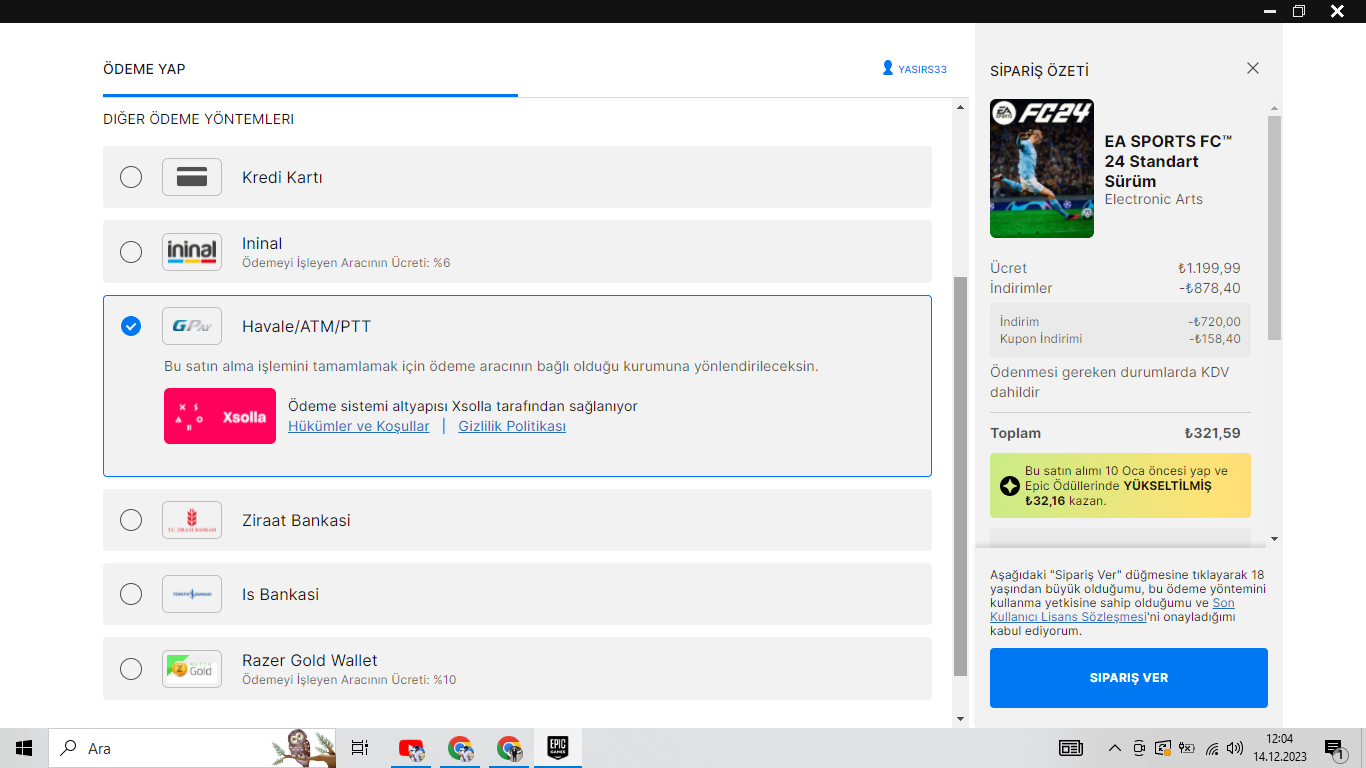Click the Toplam amount ₺321,59
1366x768 pixels.
tap(1212, 433)
